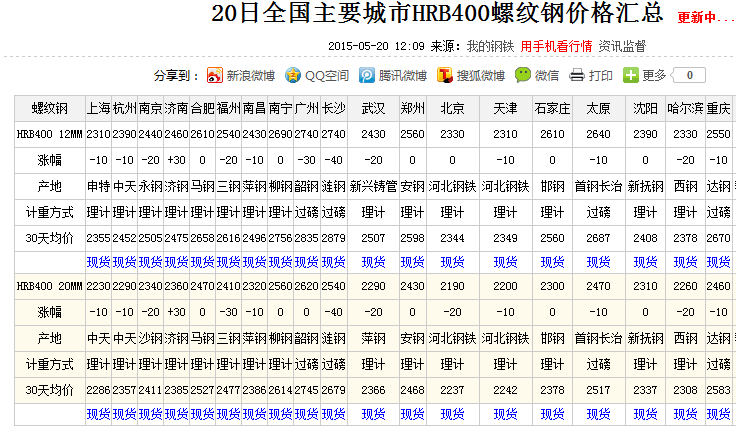Open 现货 link under 武汉 12MM section
This screenshot has width=736, height=427.
[x=373, y=262]
